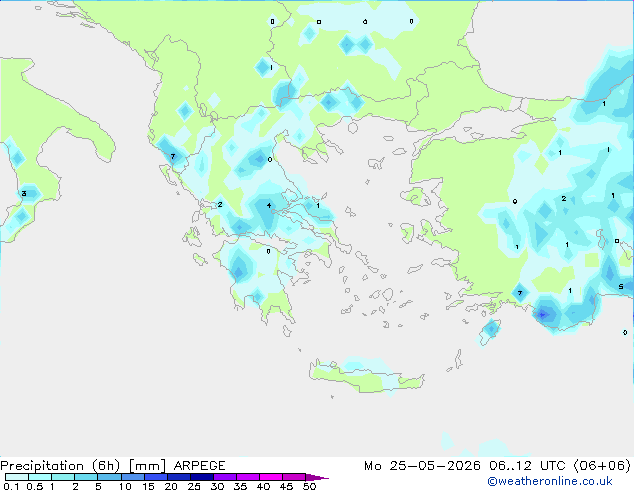
Task: Click the legend label 35
Action: [240, 486]
